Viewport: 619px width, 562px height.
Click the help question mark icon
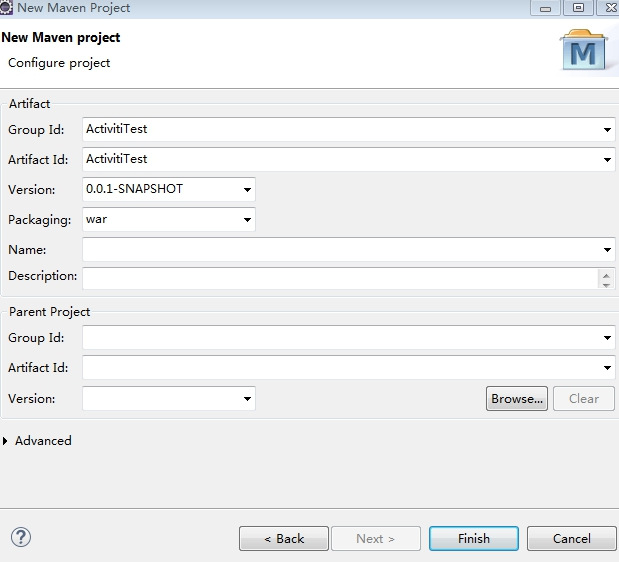point(21,537)
